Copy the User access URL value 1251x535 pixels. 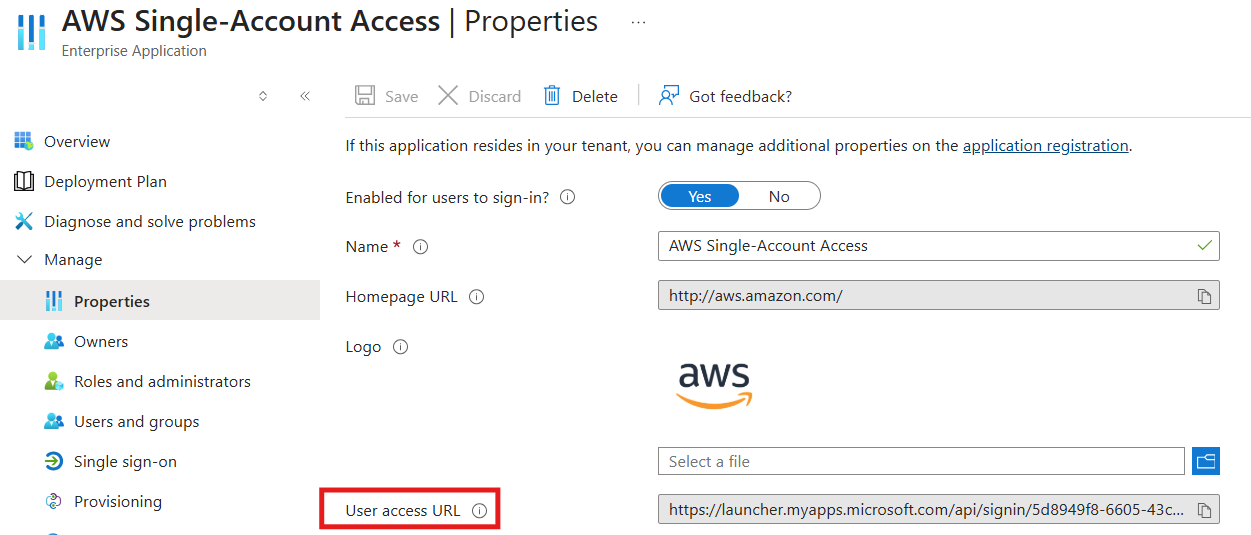click(1205, 509)
